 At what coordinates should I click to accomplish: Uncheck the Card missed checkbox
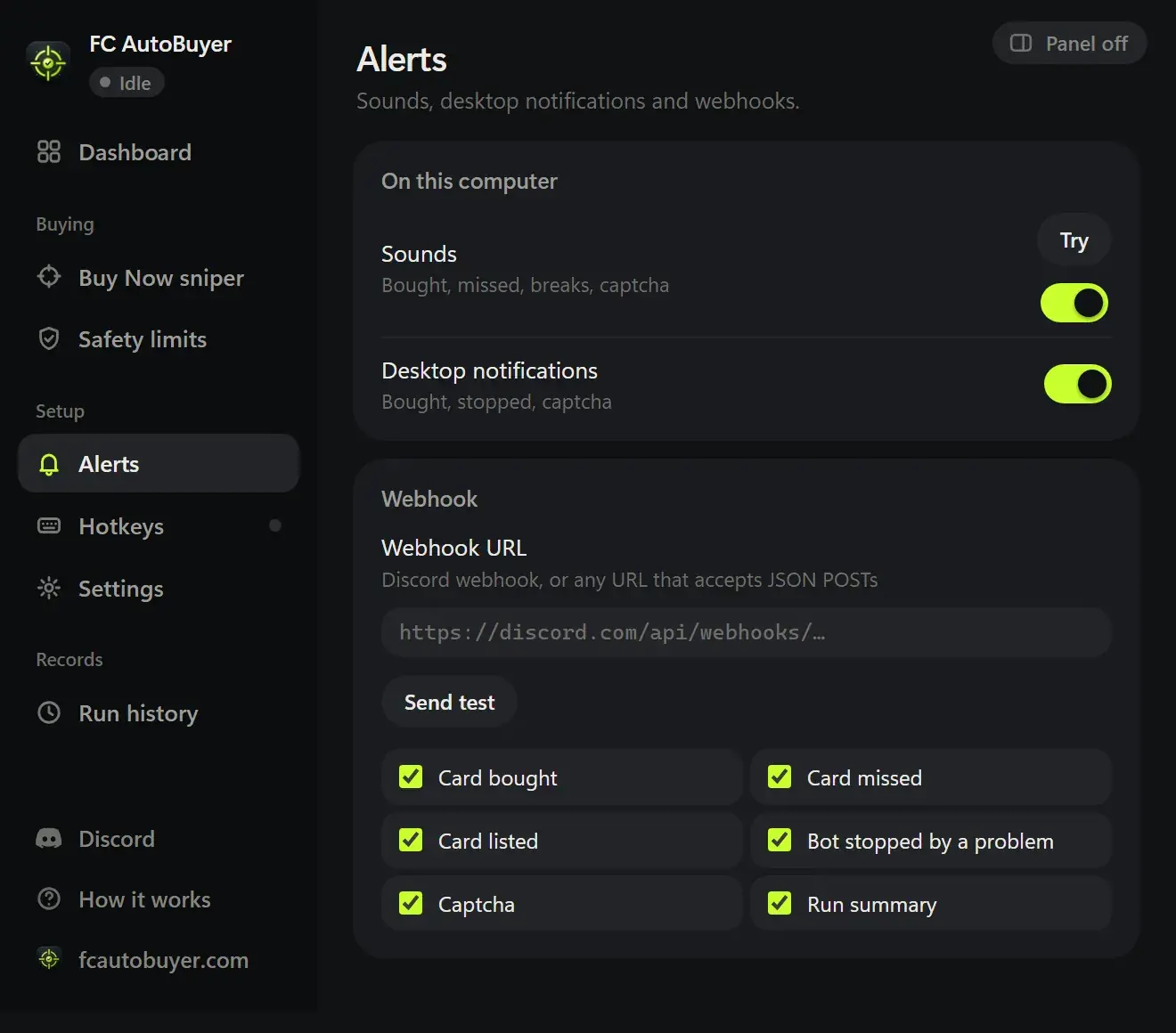click(x=780, y=777)
